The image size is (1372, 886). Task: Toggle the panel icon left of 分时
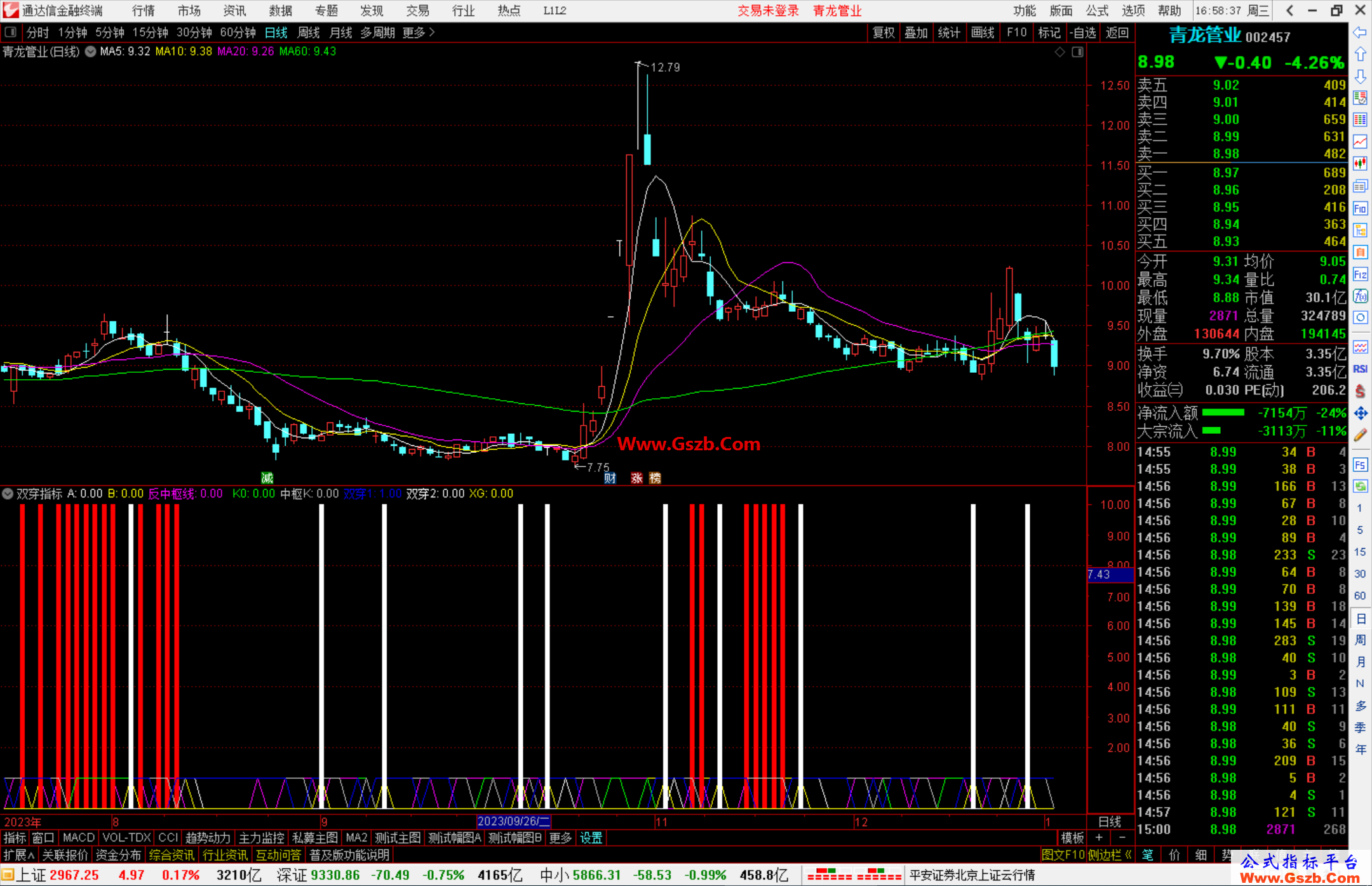pos(11,32)
